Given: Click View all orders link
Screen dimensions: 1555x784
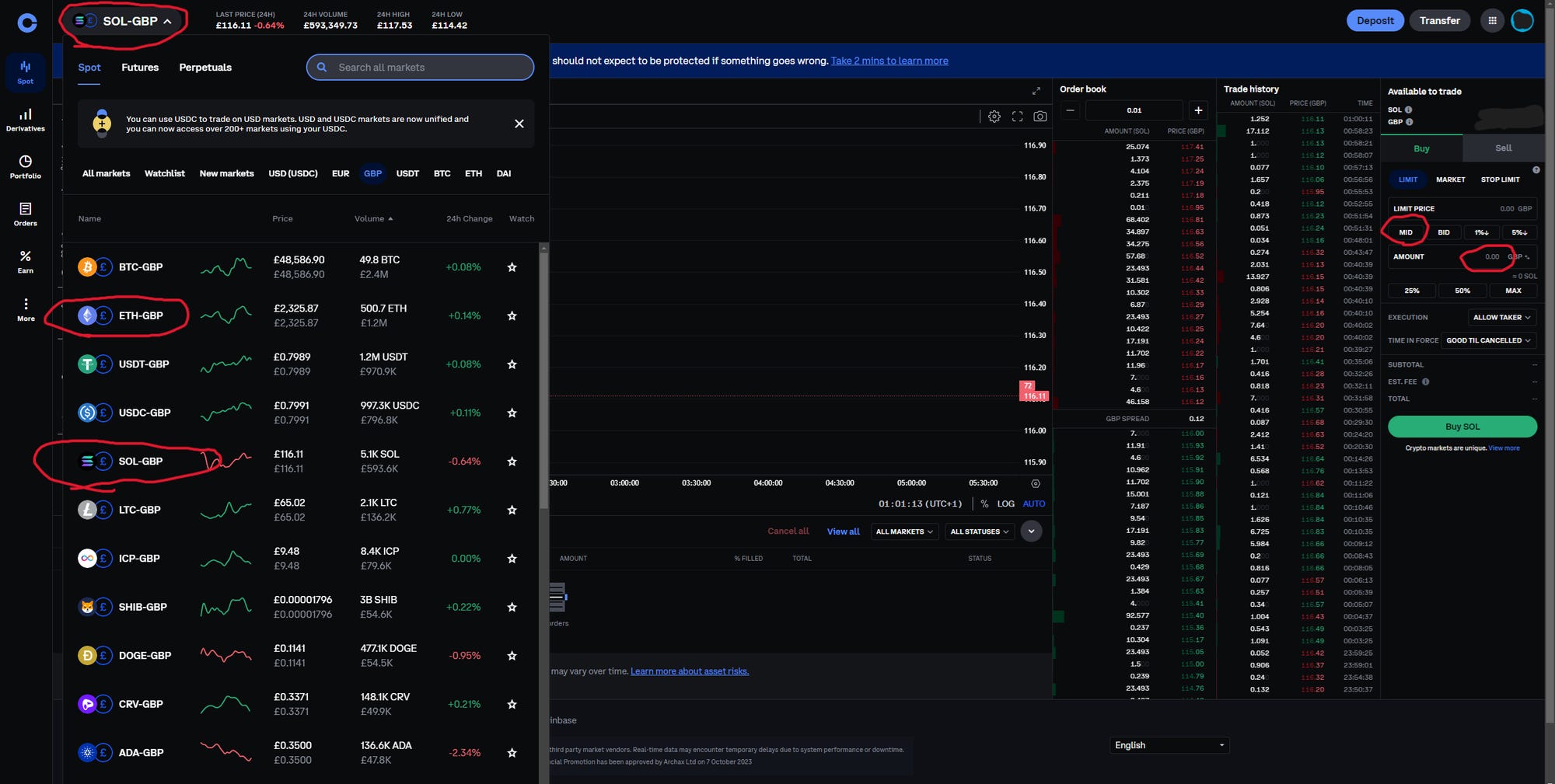Looking at the screenshot, I should coord(844,531).
